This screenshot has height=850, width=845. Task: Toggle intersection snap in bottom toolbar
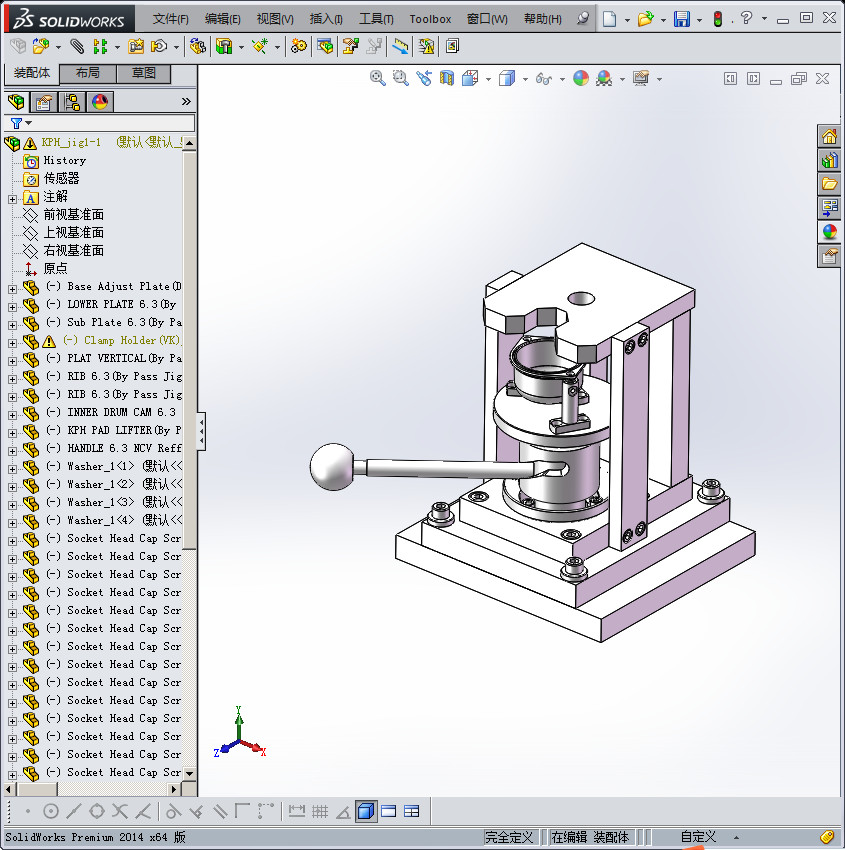pyautogui.click(x=120, y=811)
